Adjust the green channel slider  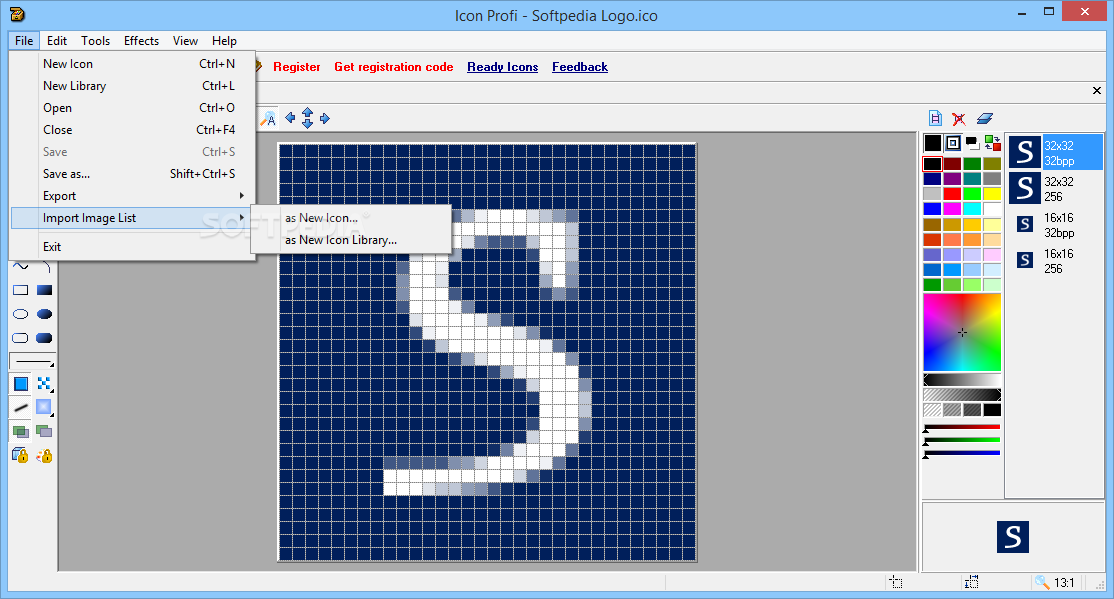click(962, 441)
